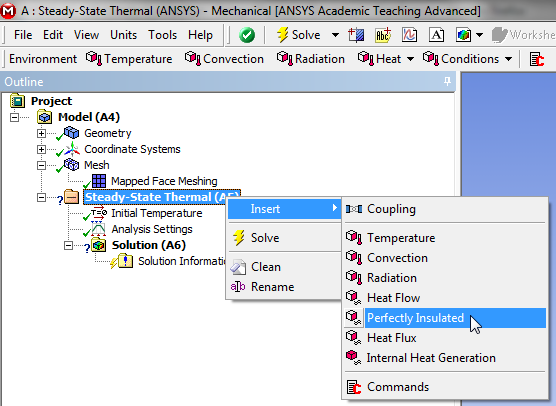
Task: Select Solution Information tree item
Action: coord(182,261)
